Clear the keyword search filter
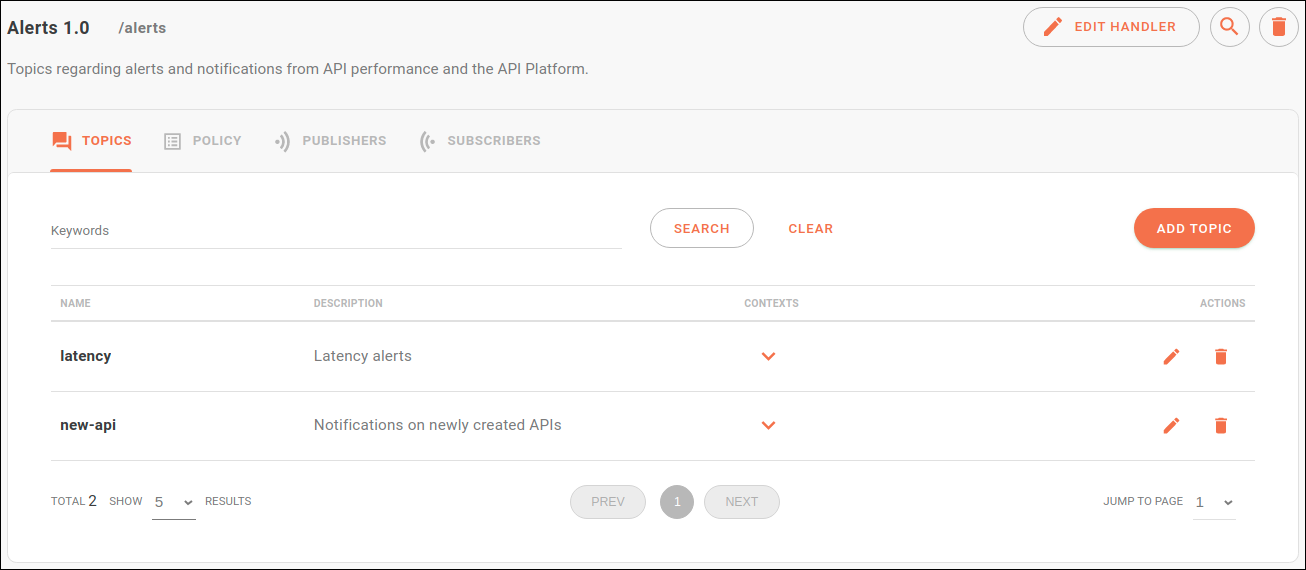The width and height of the screenshot is (1306, 570). (810, 228)
